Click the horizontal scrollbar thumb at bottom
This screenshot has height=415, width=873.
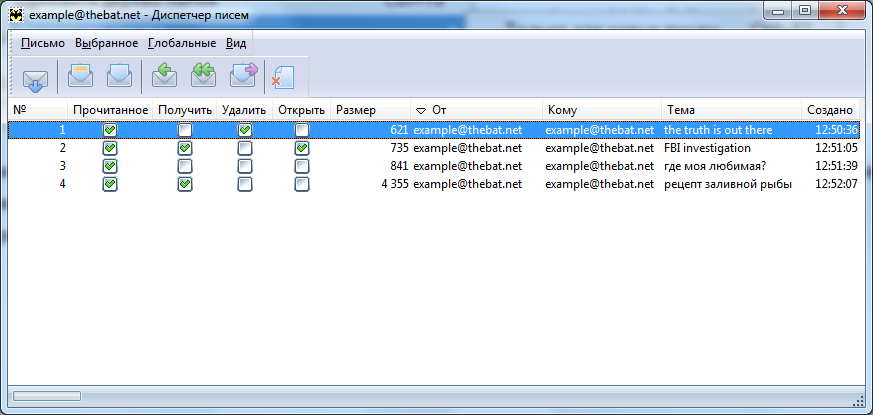click(x=47, y=396)
